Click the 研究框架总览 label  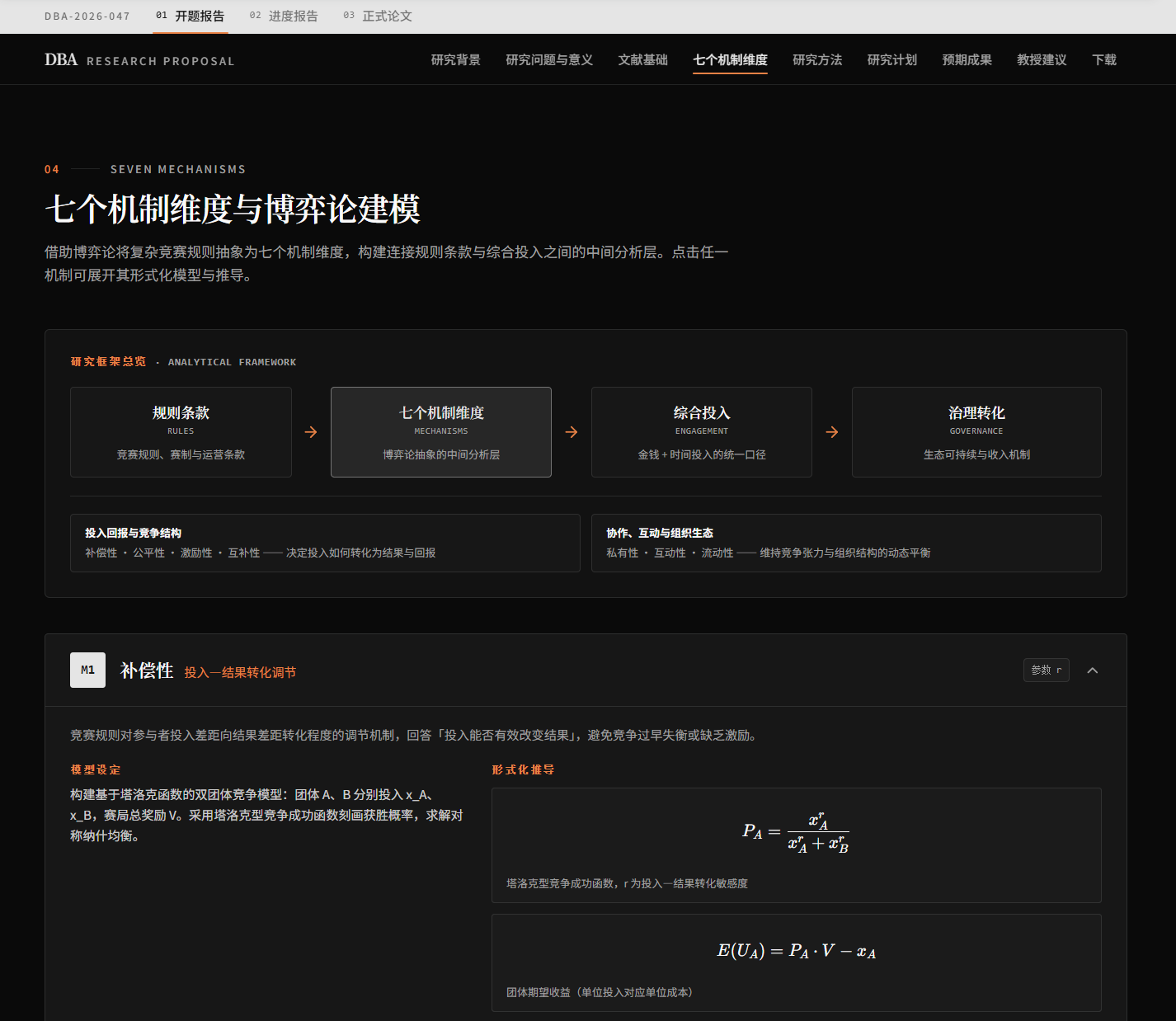point(108,362)
